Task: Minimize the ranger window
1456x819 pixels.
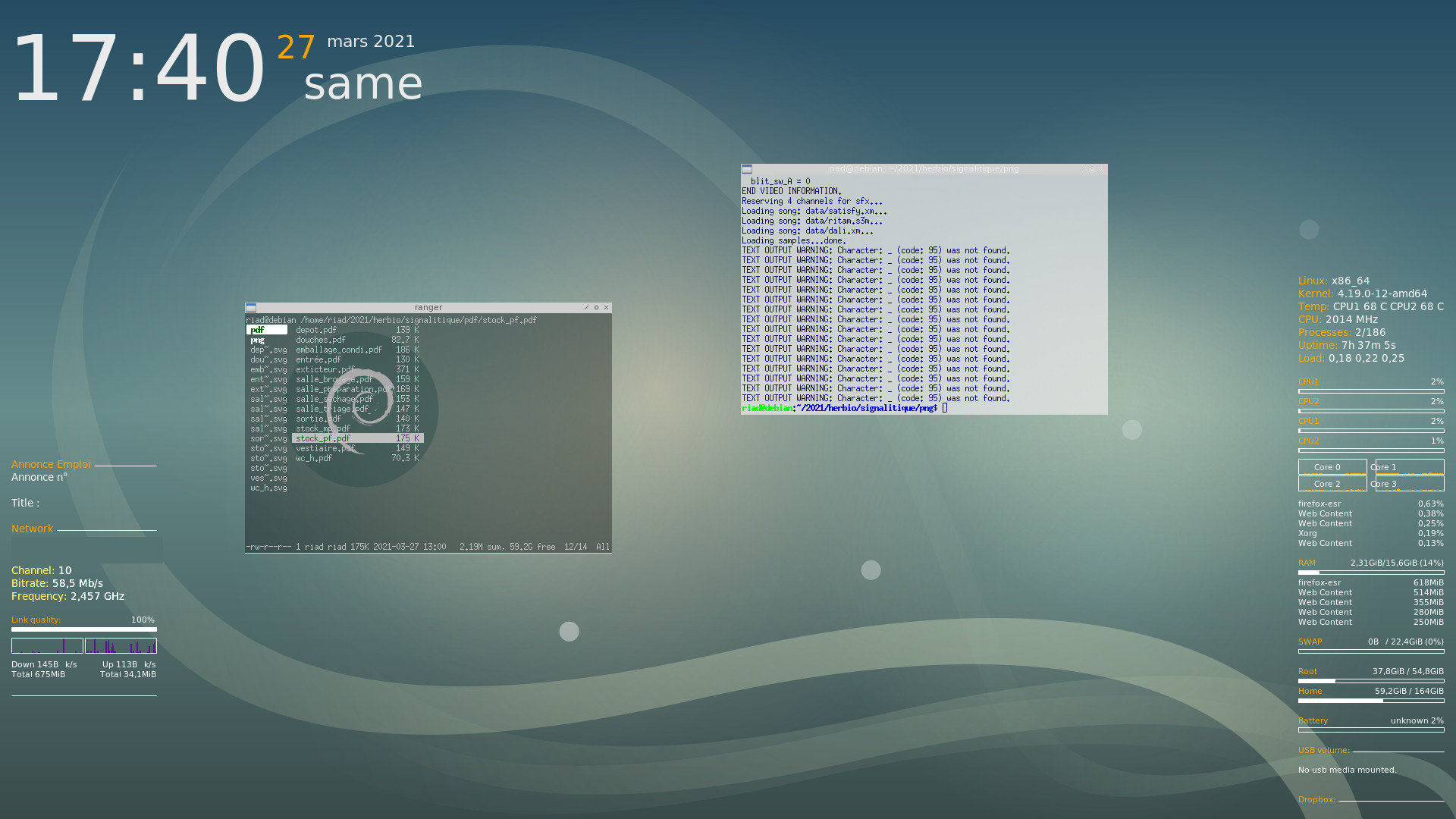Action: [586, 308]
